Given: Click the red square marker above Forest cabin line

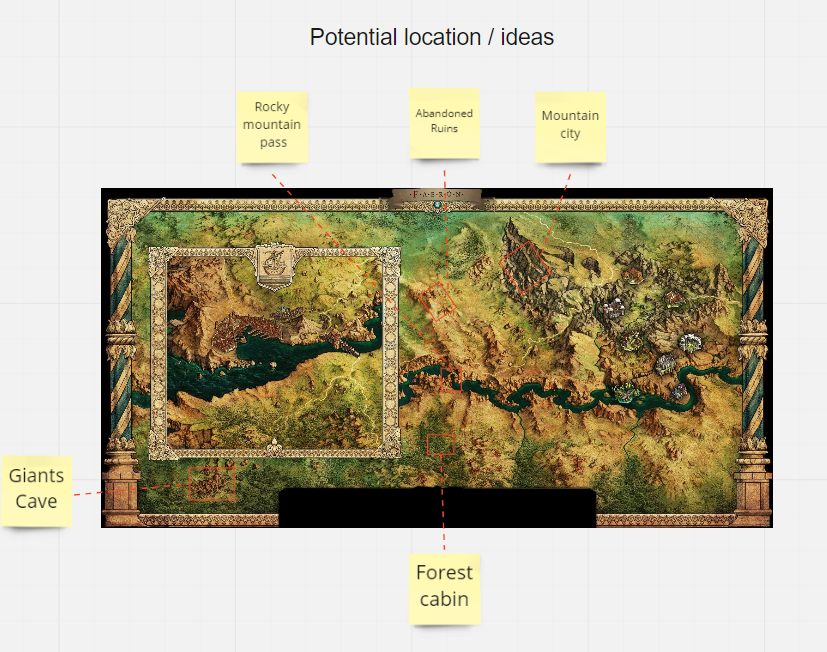Looking at the screenshot, I should click(441, 445).
